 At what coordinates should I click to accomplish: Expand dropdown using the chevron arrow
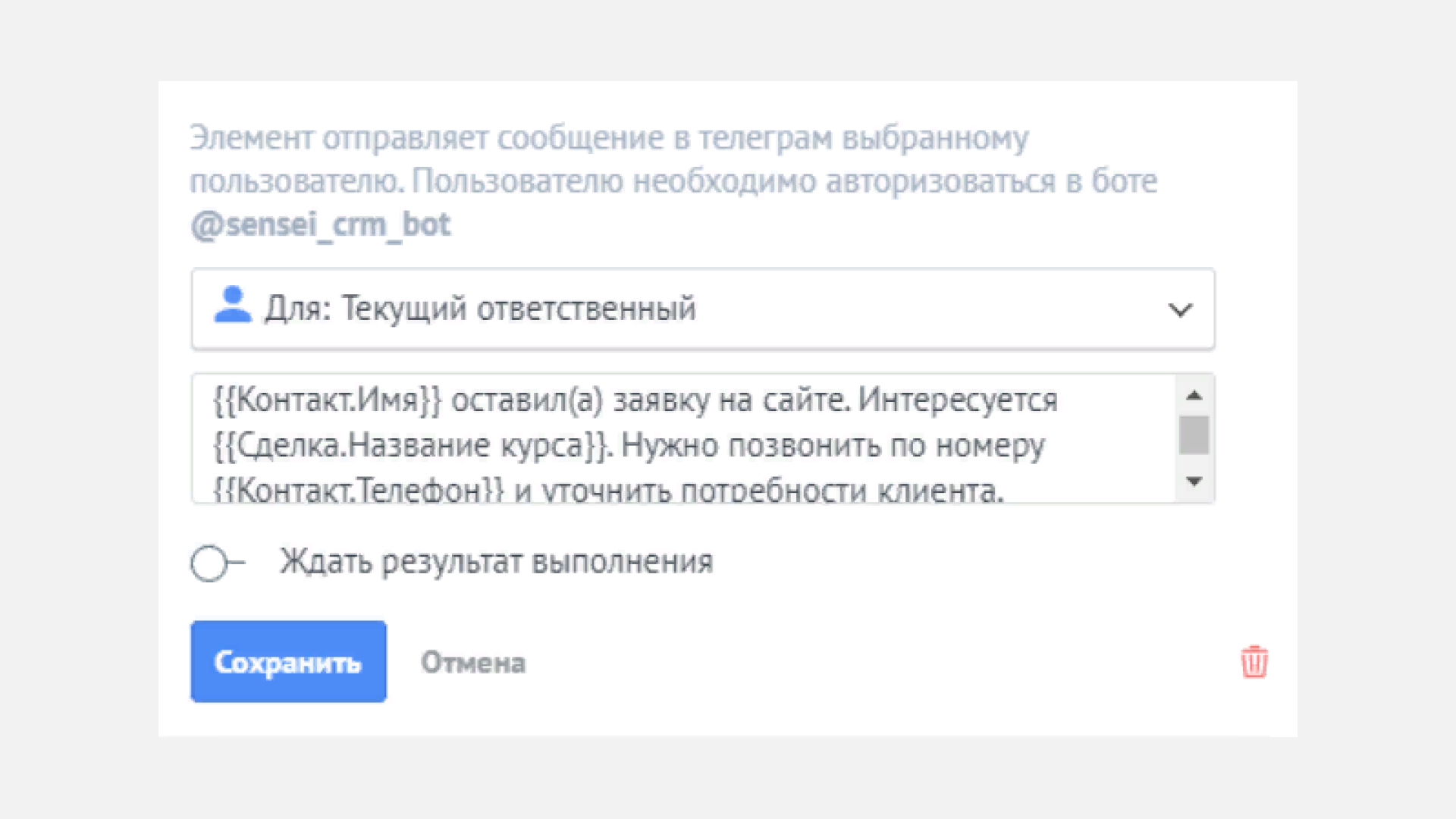pos(1180,309)
